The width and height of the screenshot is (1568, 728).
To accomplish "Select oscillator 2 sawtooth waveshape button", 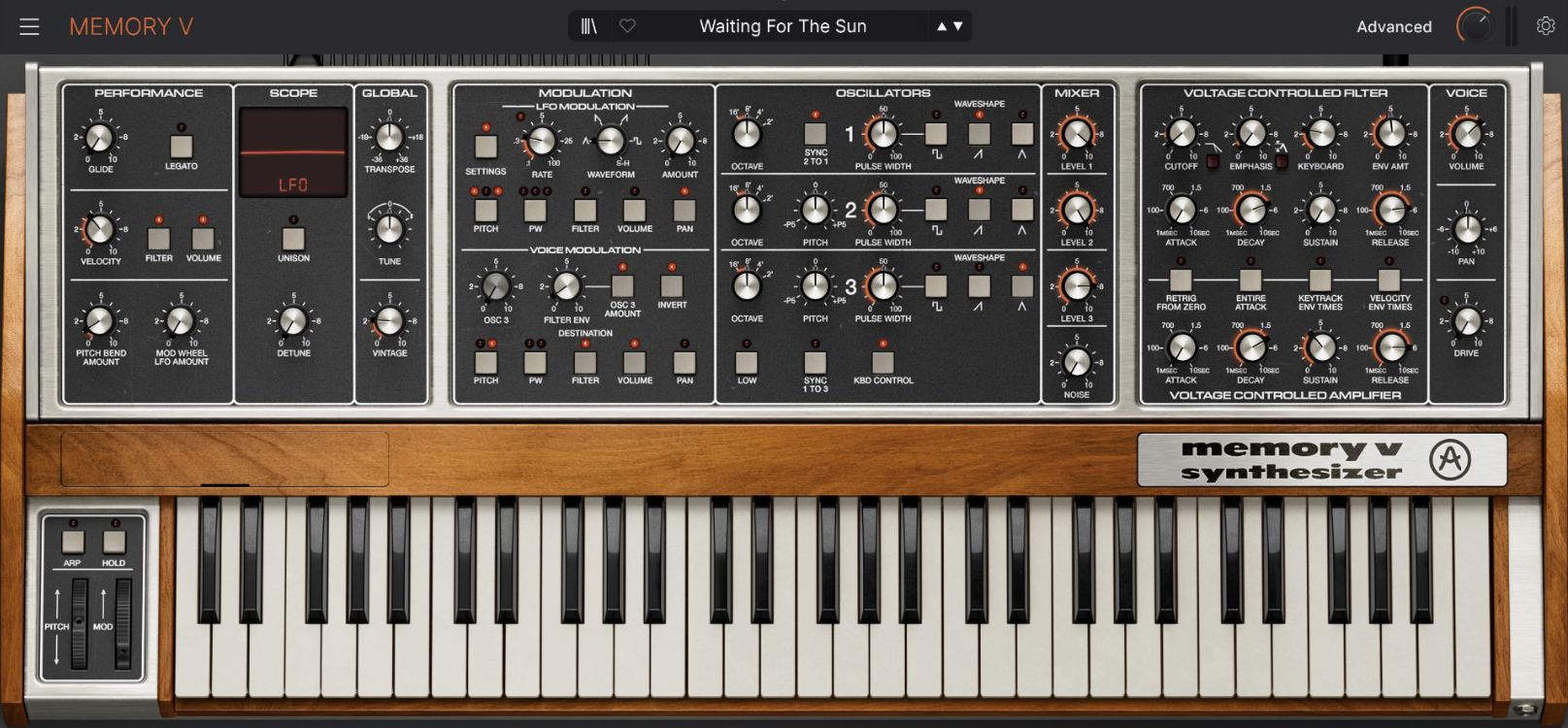I will (x=979, y=209).
